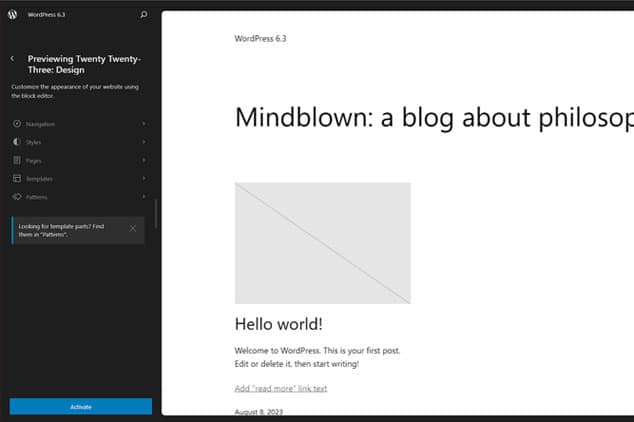Viewport: 634px width, 422px height.
Task: Open the Navigation menu item
Action: (x=80, y=124)
